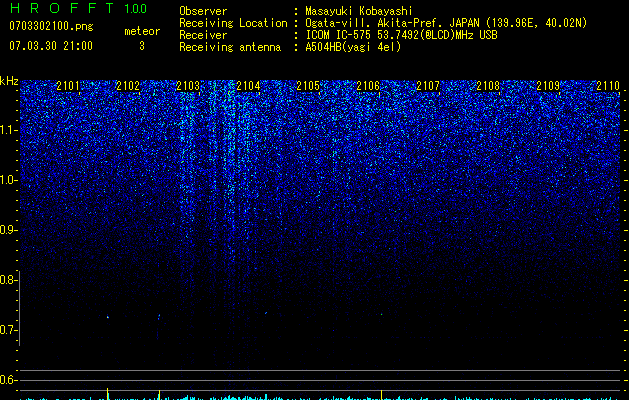Click the Receiving antenna label
The image size is (629, 400).
click(230, 47)
